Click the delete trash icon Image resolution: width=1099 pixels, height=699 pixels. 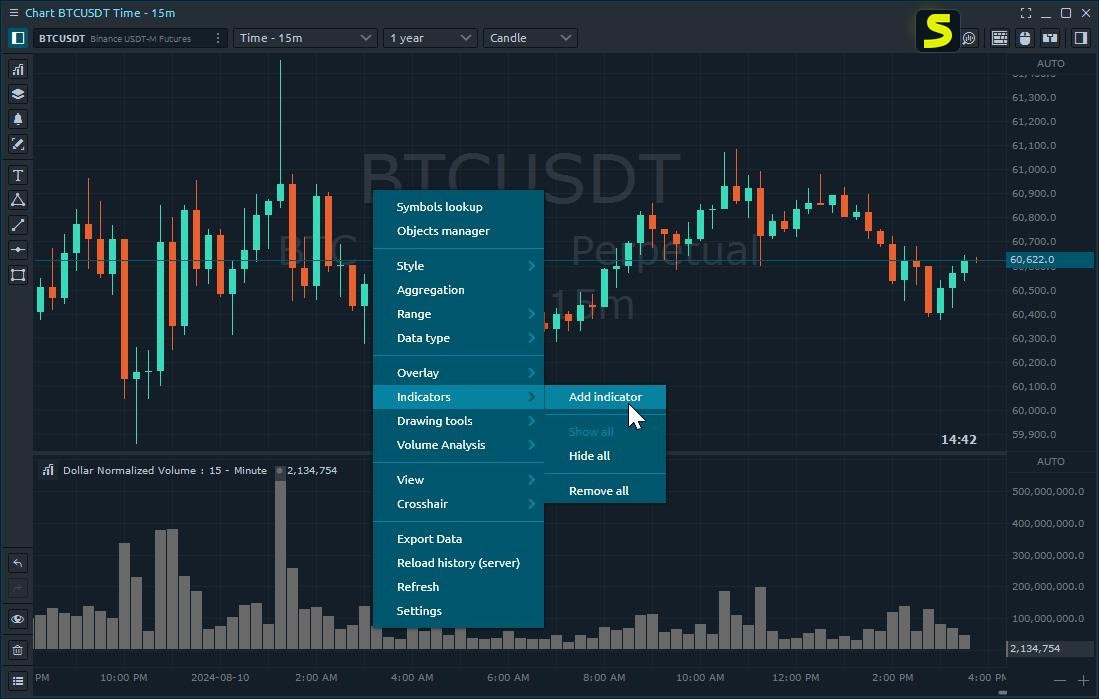[18, 650]
